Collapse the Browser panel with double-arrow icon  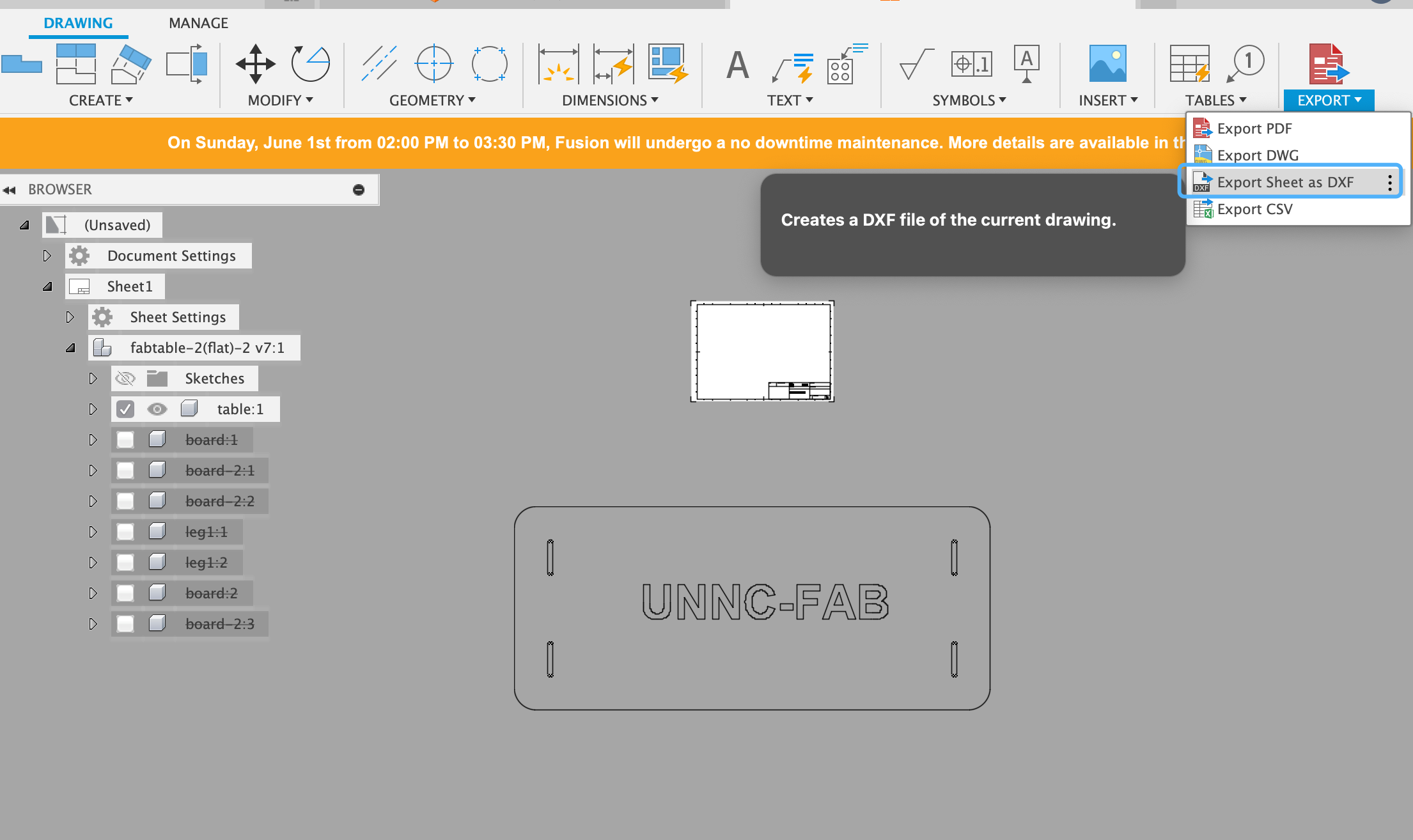click(10, 190)
